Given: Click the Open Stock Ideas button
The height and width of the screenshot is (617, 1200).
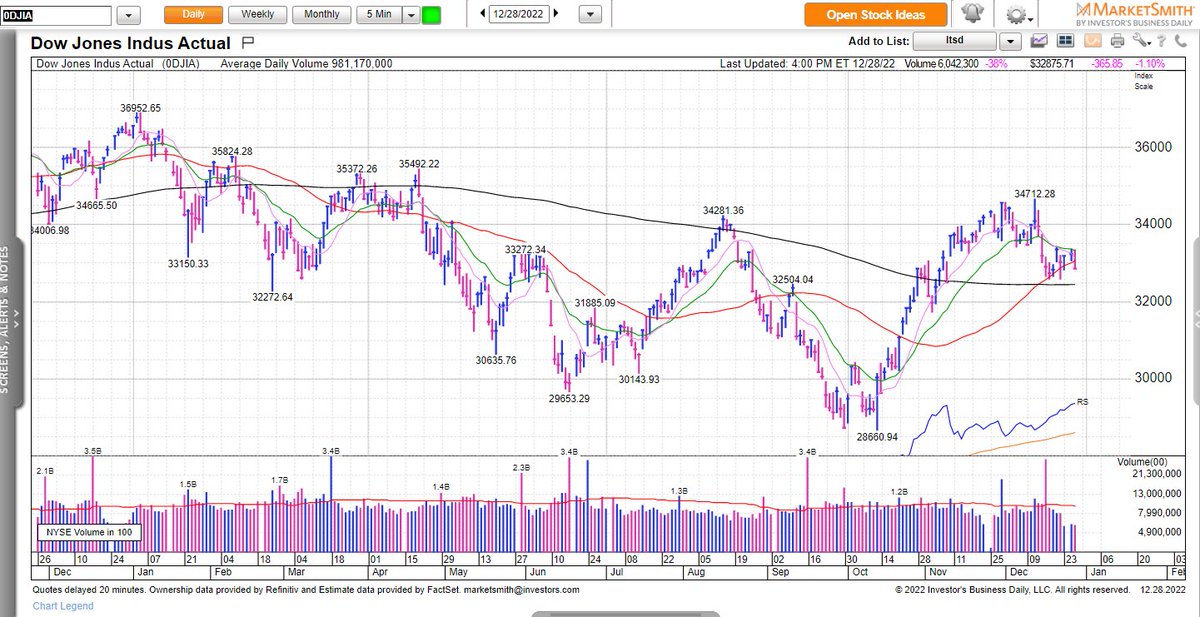Looking at the screenshot, I should 875,14.
